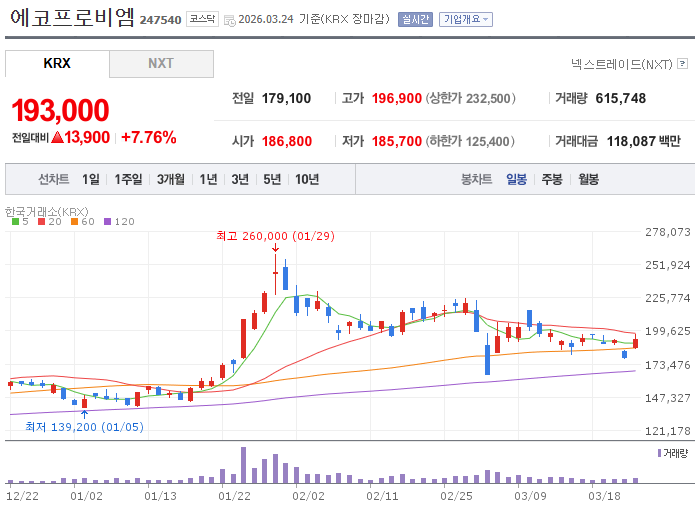Show the 1일 line chart

click(x=91, y=179)
